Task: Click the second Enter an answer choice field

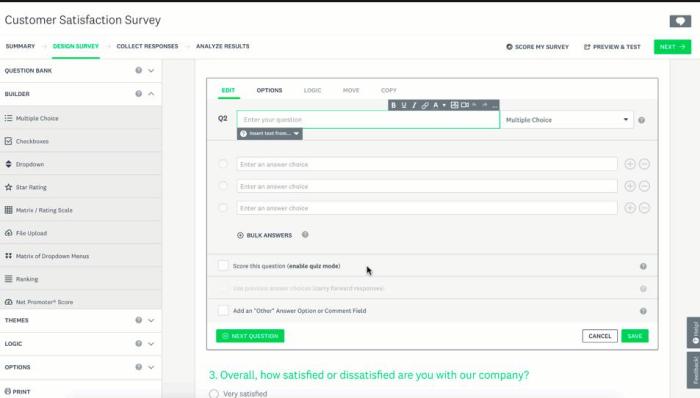Action: (427, 186)
